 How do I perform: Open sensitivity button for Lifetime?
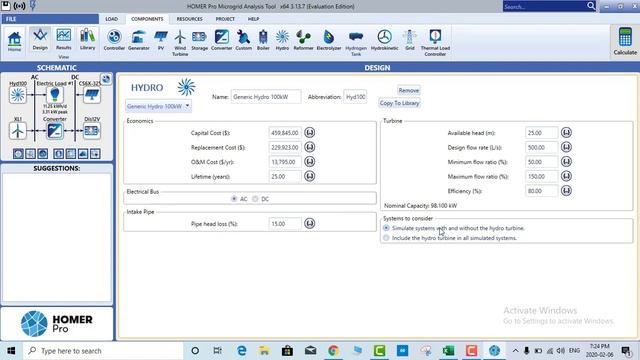coord(309,176)
